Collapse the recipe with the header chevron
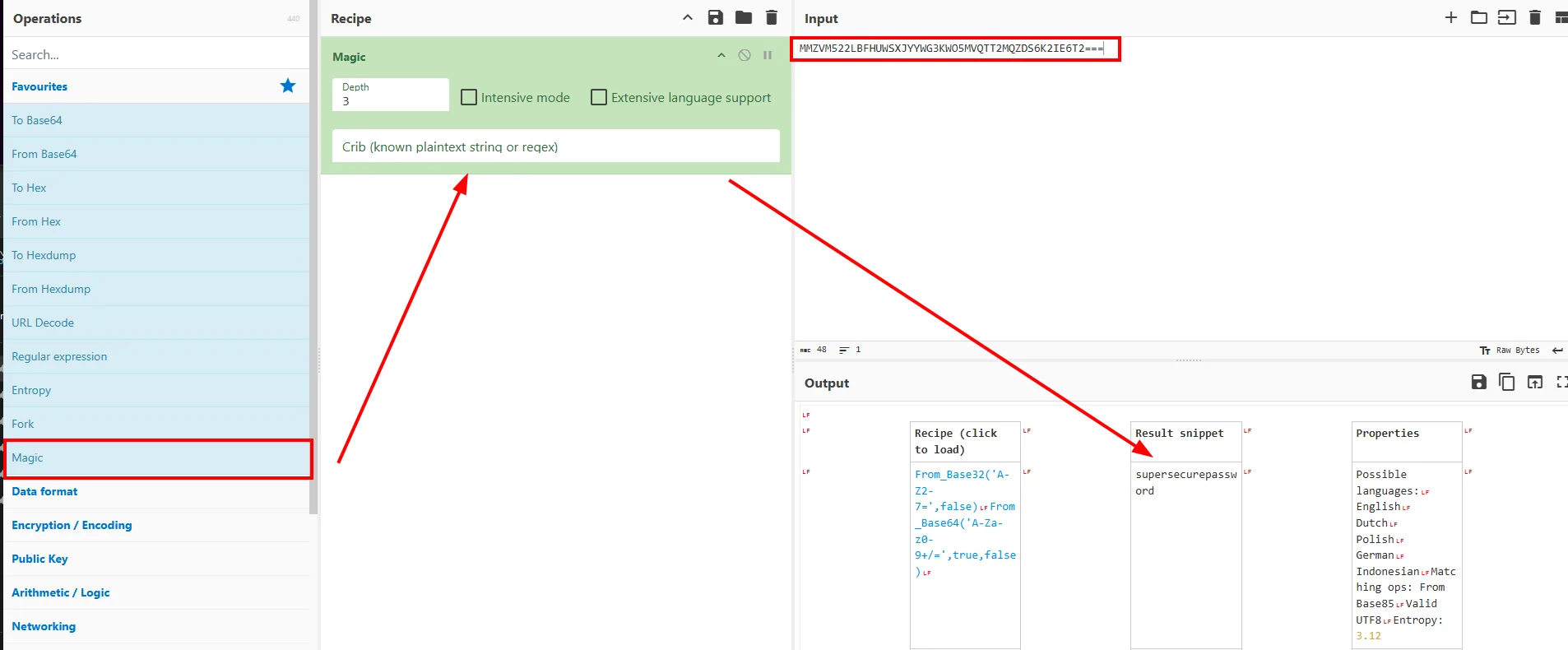Image resolution: width=1568 pixels, height=650 pixels. 688,17
